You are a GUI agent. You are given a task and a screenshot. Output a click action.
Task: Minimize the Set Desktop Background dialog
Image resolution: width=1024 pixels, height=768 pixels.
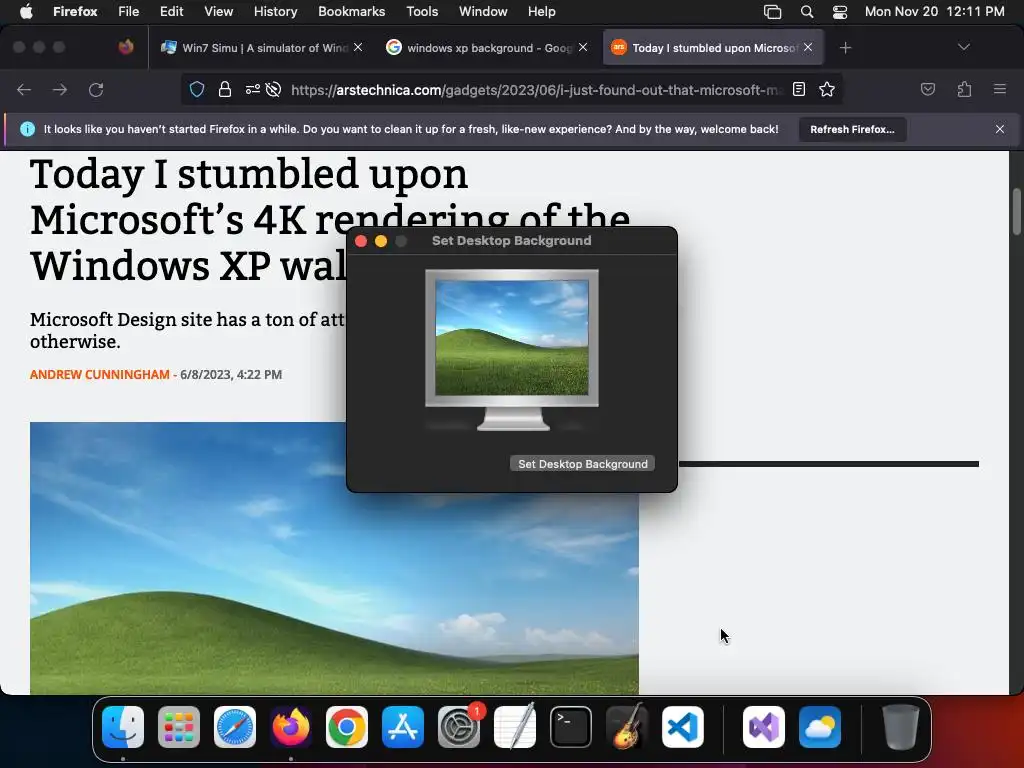point(381,241)
